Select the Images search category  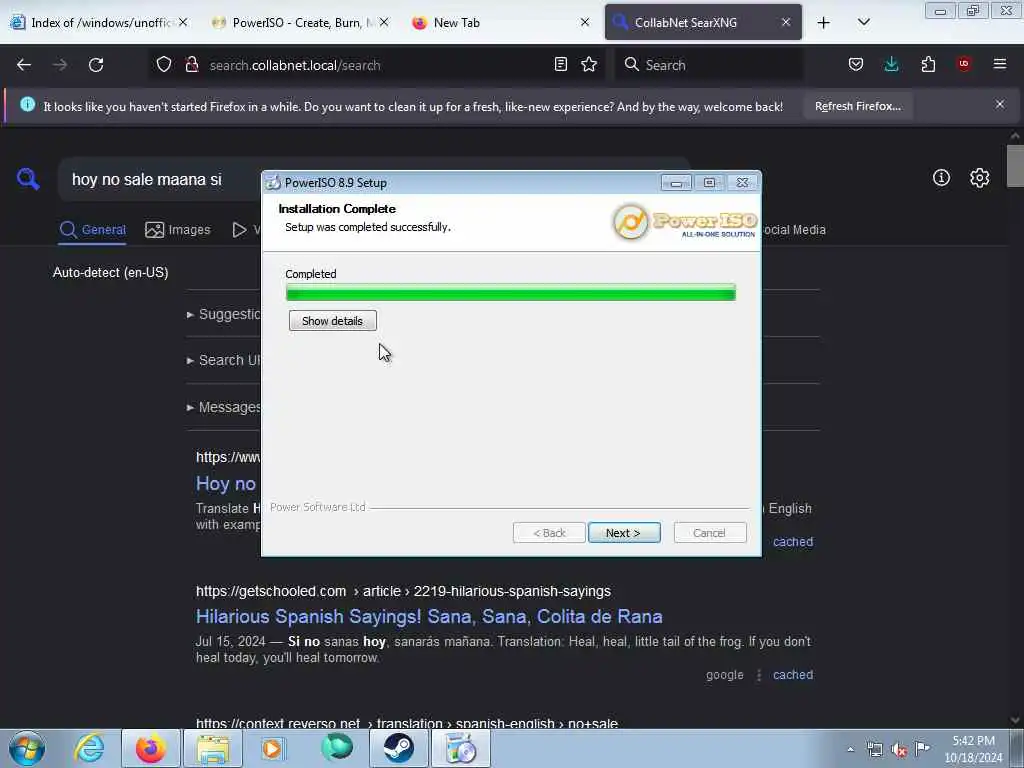[x=178, y=230]
